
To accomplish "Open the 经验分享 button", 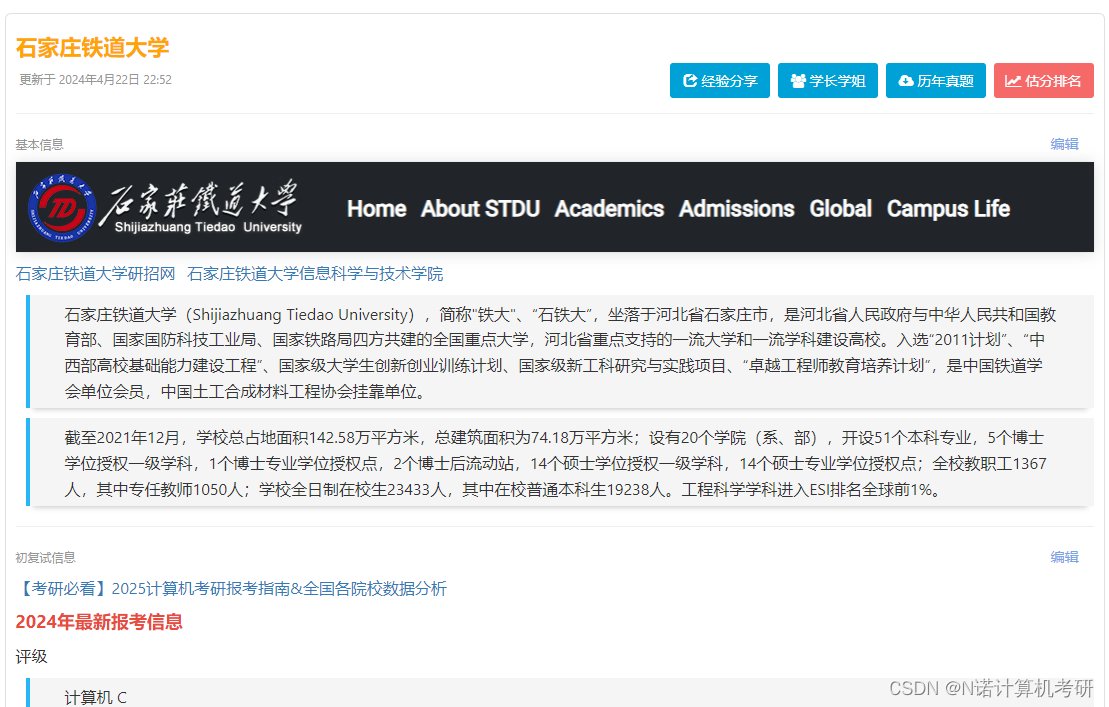I will (719, 81).
